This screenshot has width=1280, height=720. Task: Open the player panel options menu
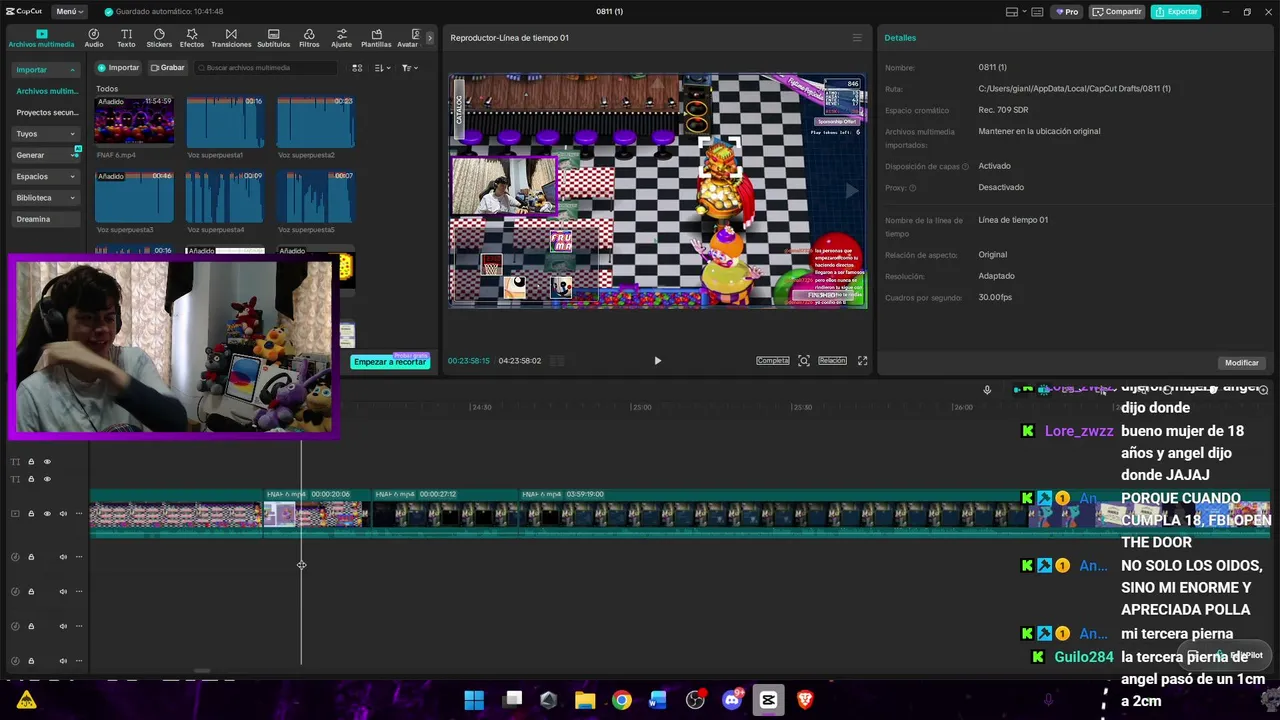click(x=857, y=38)
